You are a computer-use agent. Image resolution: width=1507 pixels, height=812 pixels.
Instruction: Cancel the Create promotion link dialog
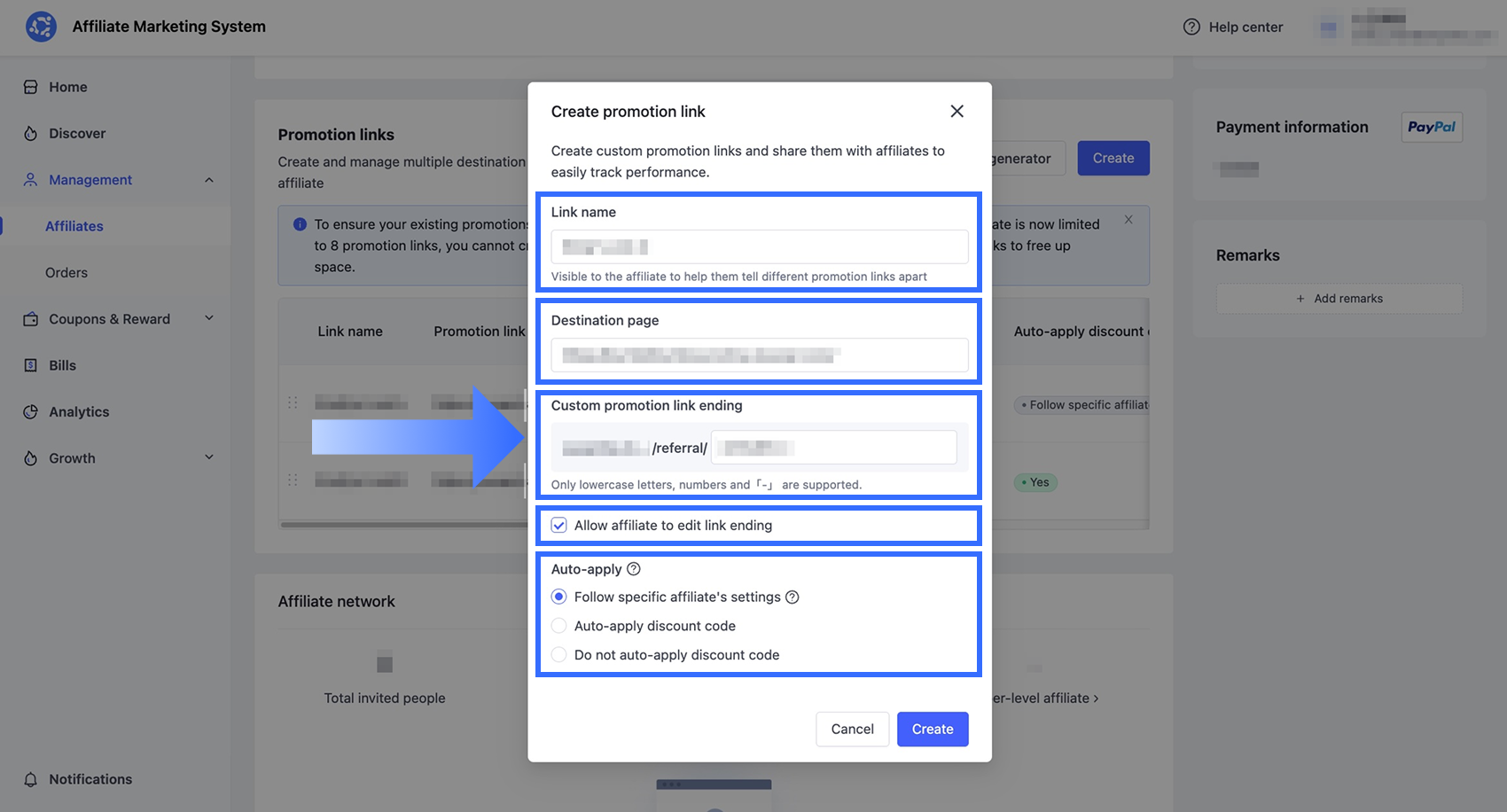point(852,729)
